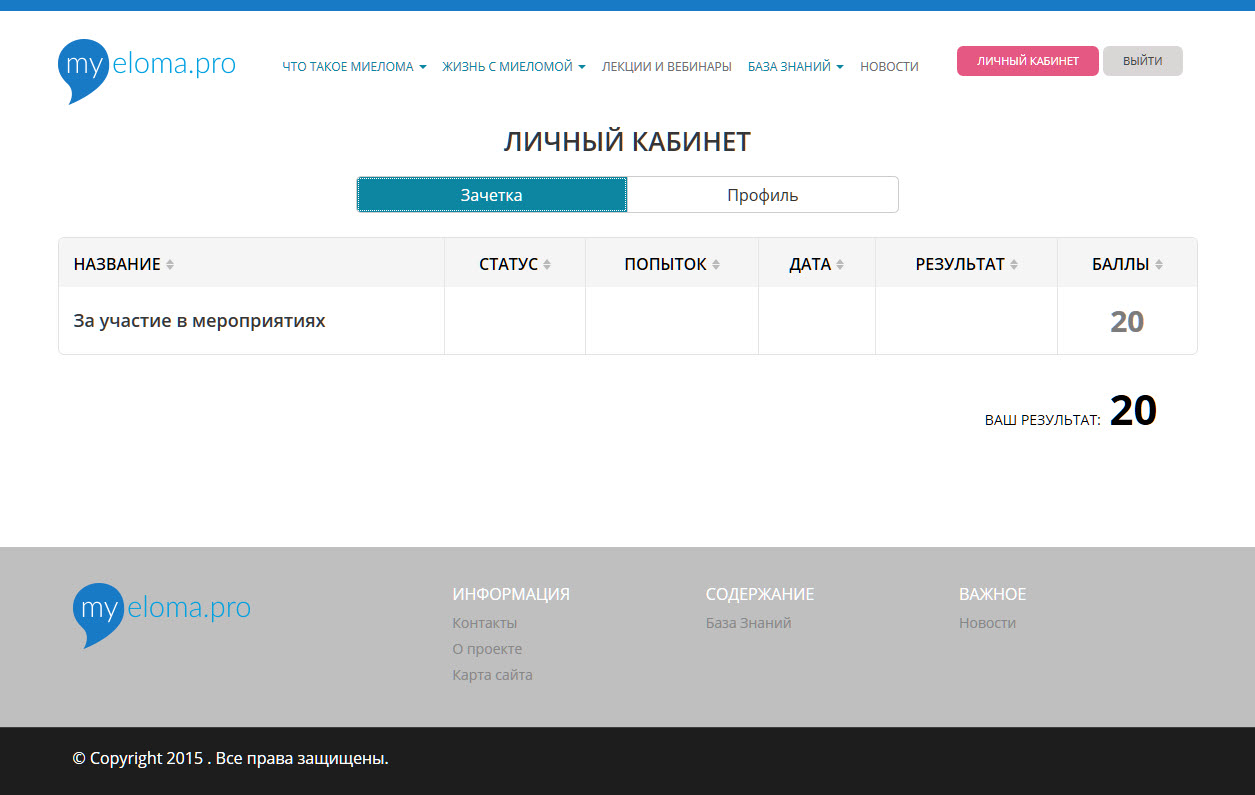Switch to the Профиль tab
1255x795 pixels.
point(762,195)
